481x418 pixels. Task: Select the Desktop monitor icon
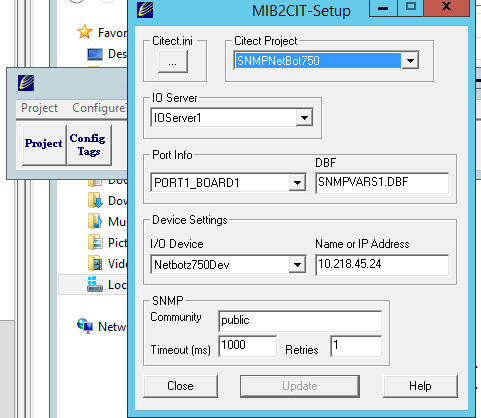pos(95,54)
